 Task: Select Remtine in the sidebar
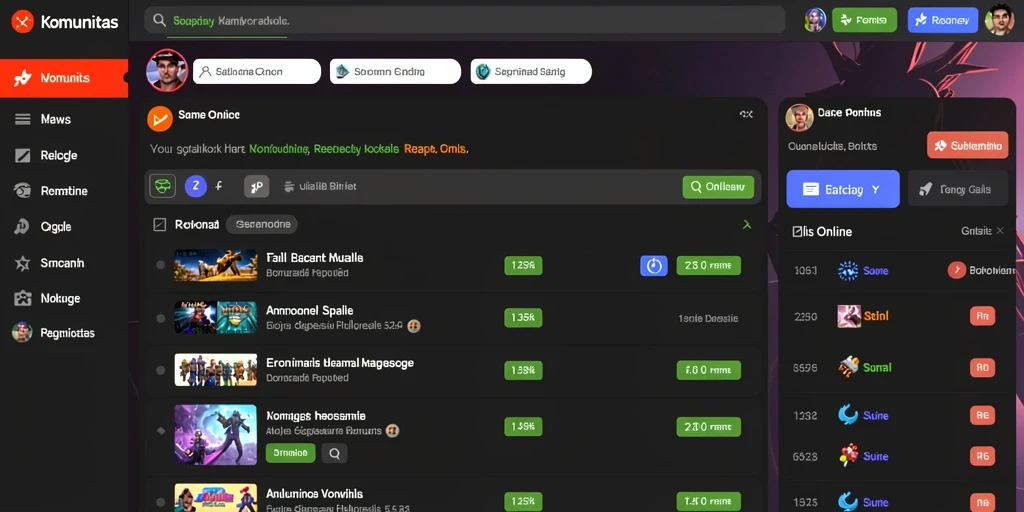(64, 191)
